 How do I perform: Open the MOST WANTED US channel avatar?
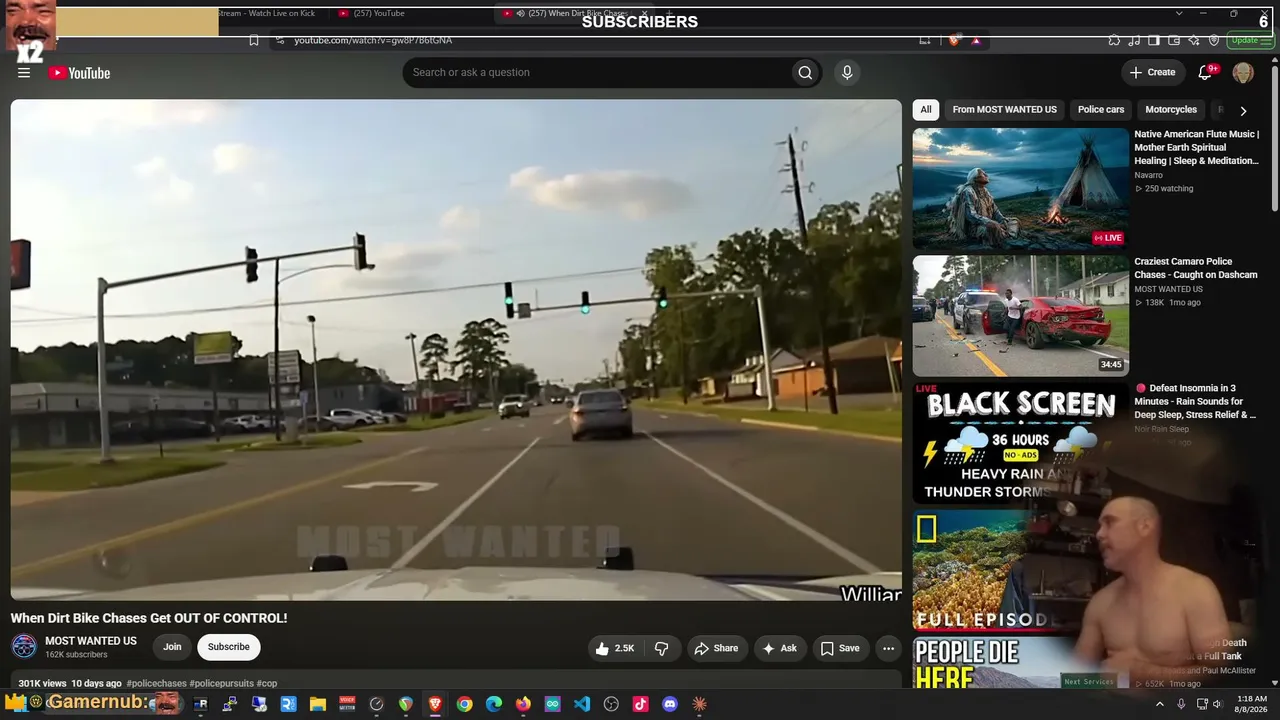tap(24, 647)
